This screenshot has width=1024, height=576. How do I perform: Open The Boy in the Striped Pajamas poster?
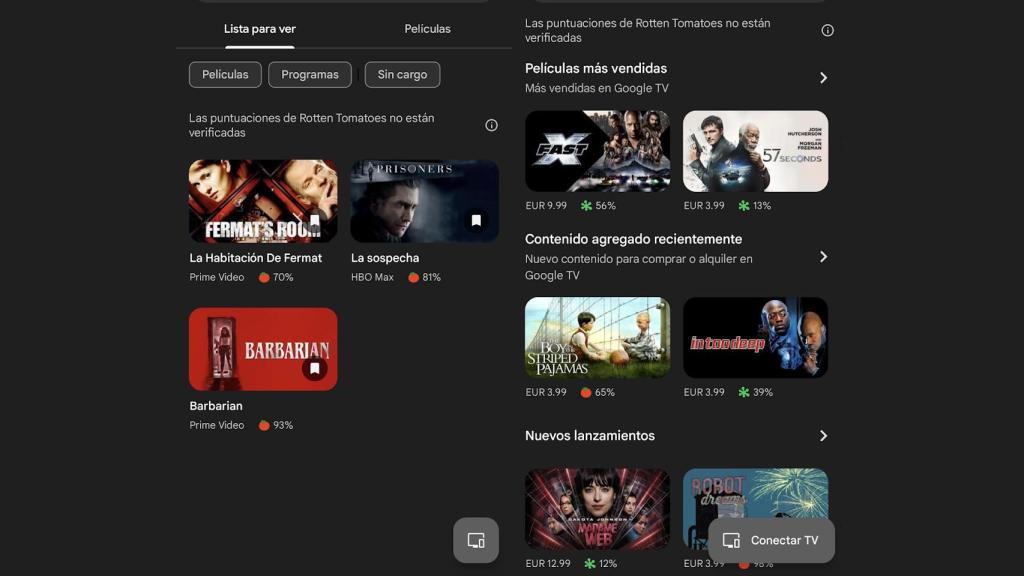pyautogui.click(x=598, y=338)
